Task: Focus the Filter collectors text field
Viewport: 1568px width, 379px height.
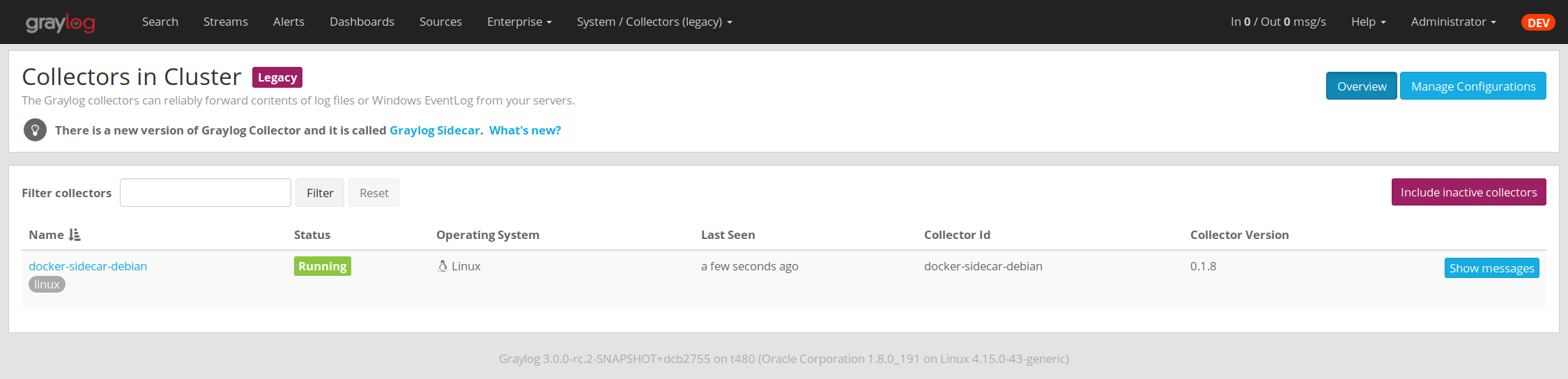Action: click(x=205, y=193)
